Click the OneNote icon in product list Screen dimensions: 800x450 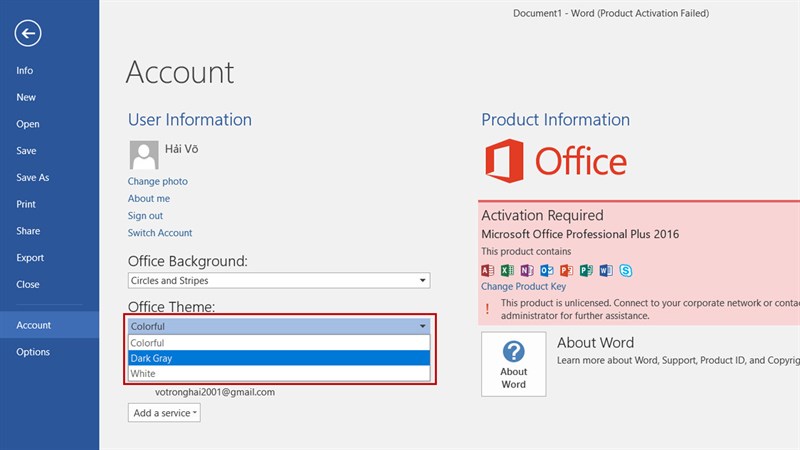(x=527, y=270)
